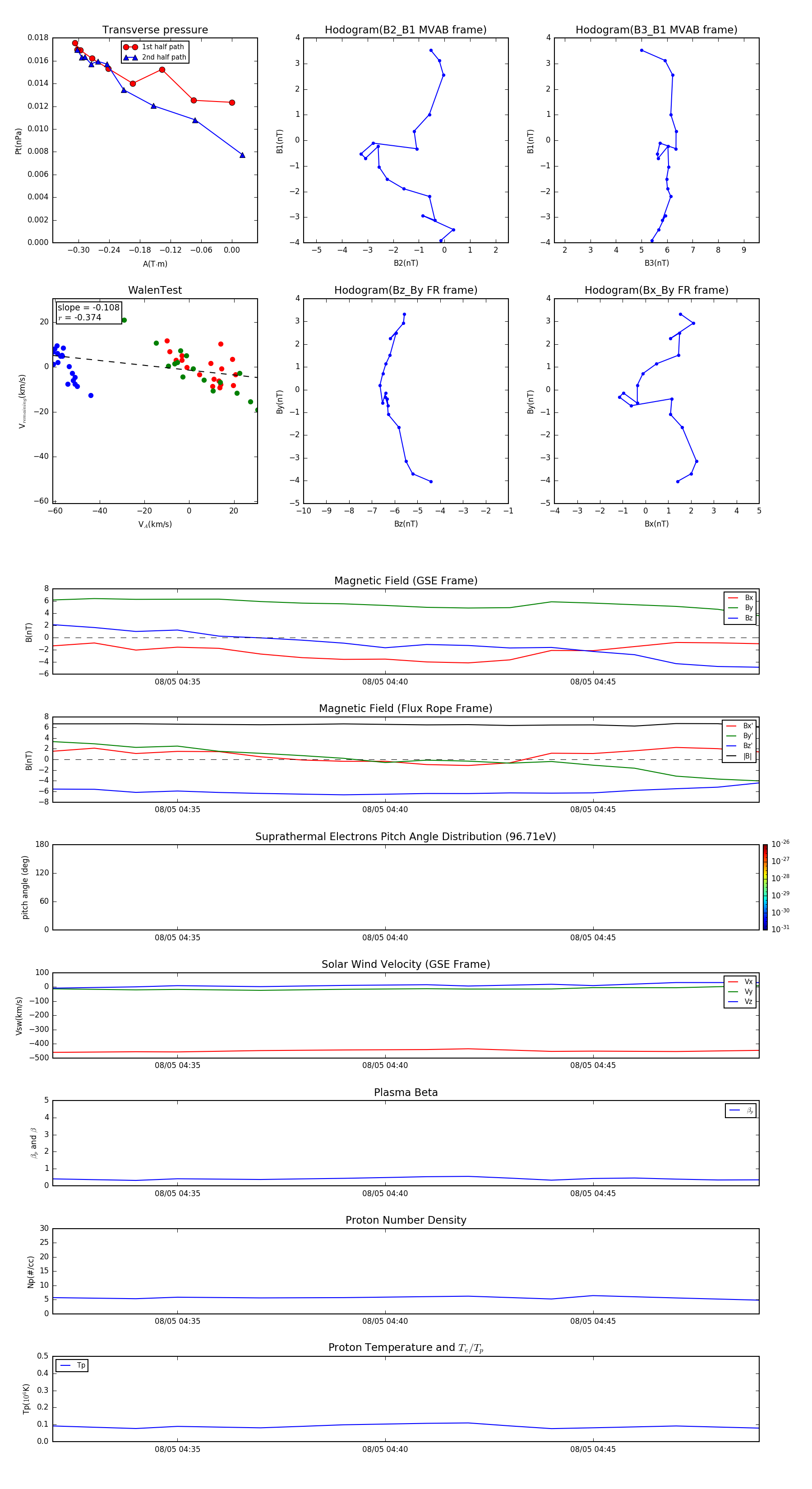Click the 'pitch angle (deg)' y-axis label
The width and height of the screenshot is (812, 1489).
click(25, 887)
